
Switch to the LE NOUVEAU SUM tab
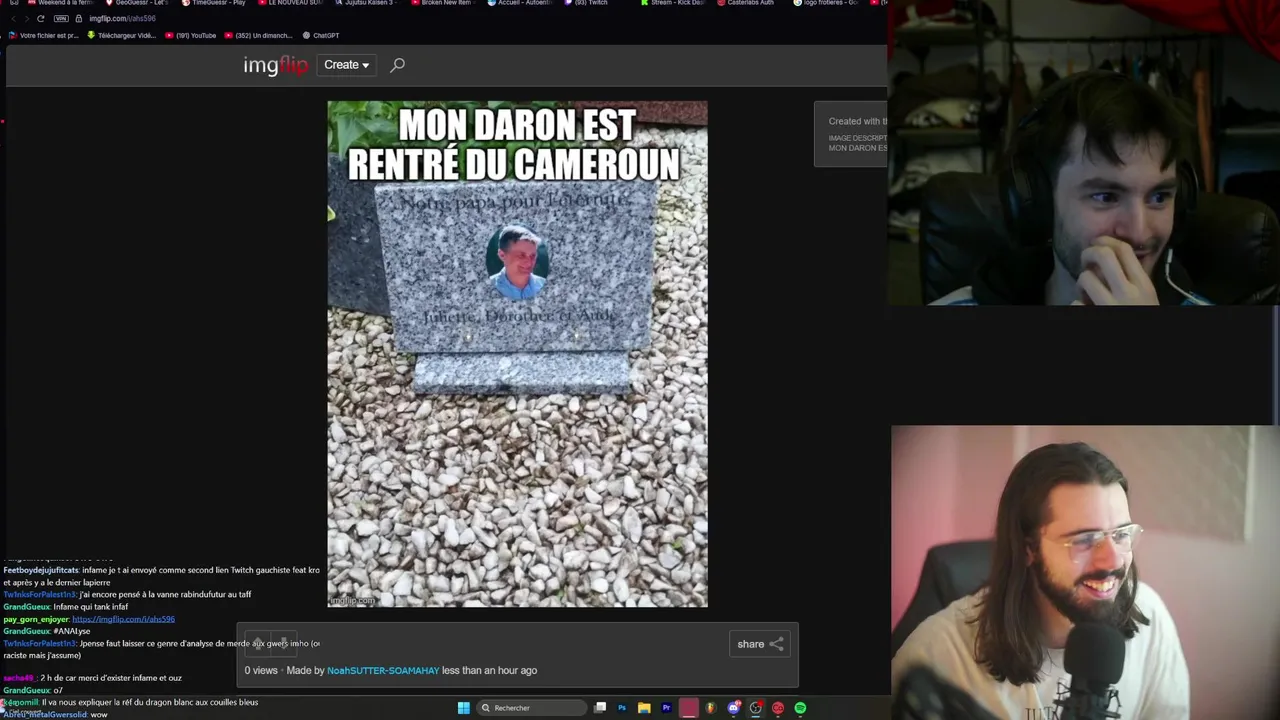click(291, 3)
